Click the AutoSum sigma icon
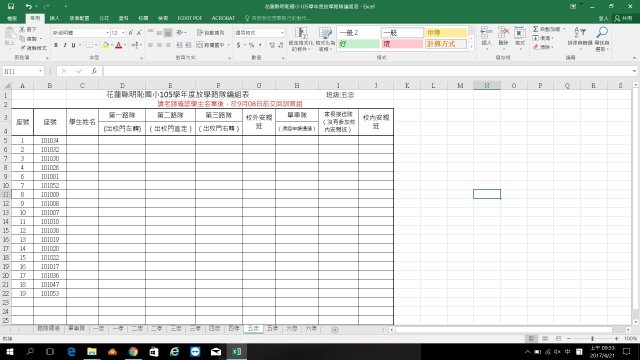The width and height of the screenshot is (640, 360). click(535, 29)
